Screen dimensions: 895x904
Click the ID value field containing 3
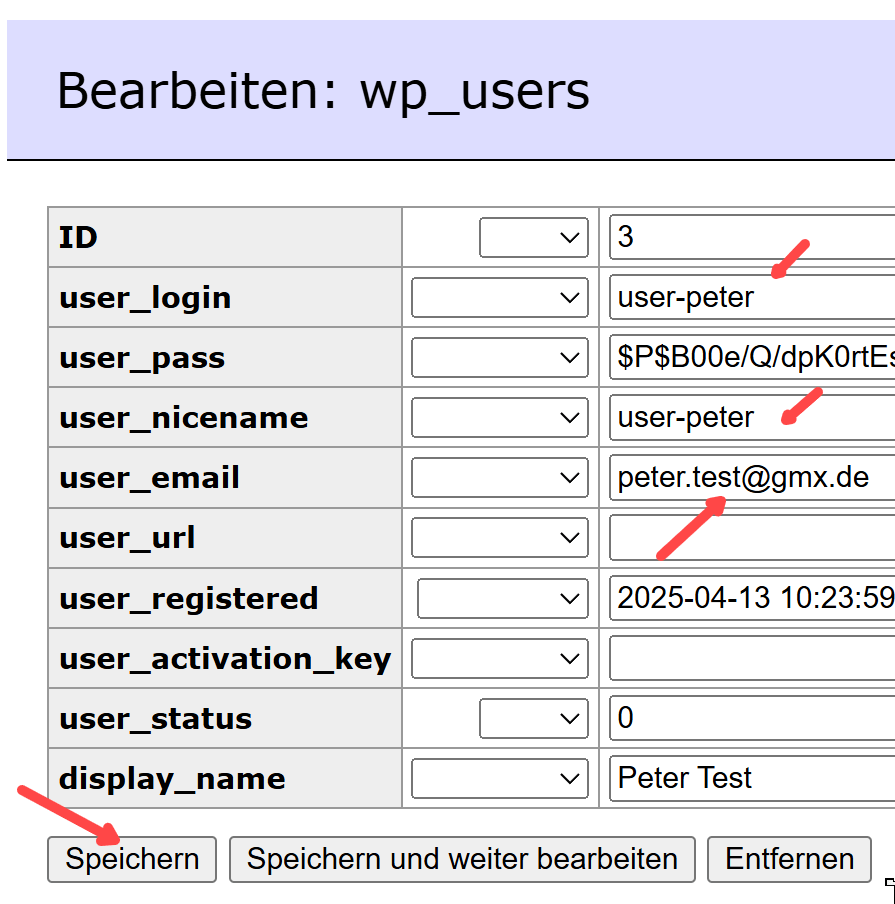[x=750, y=238]
